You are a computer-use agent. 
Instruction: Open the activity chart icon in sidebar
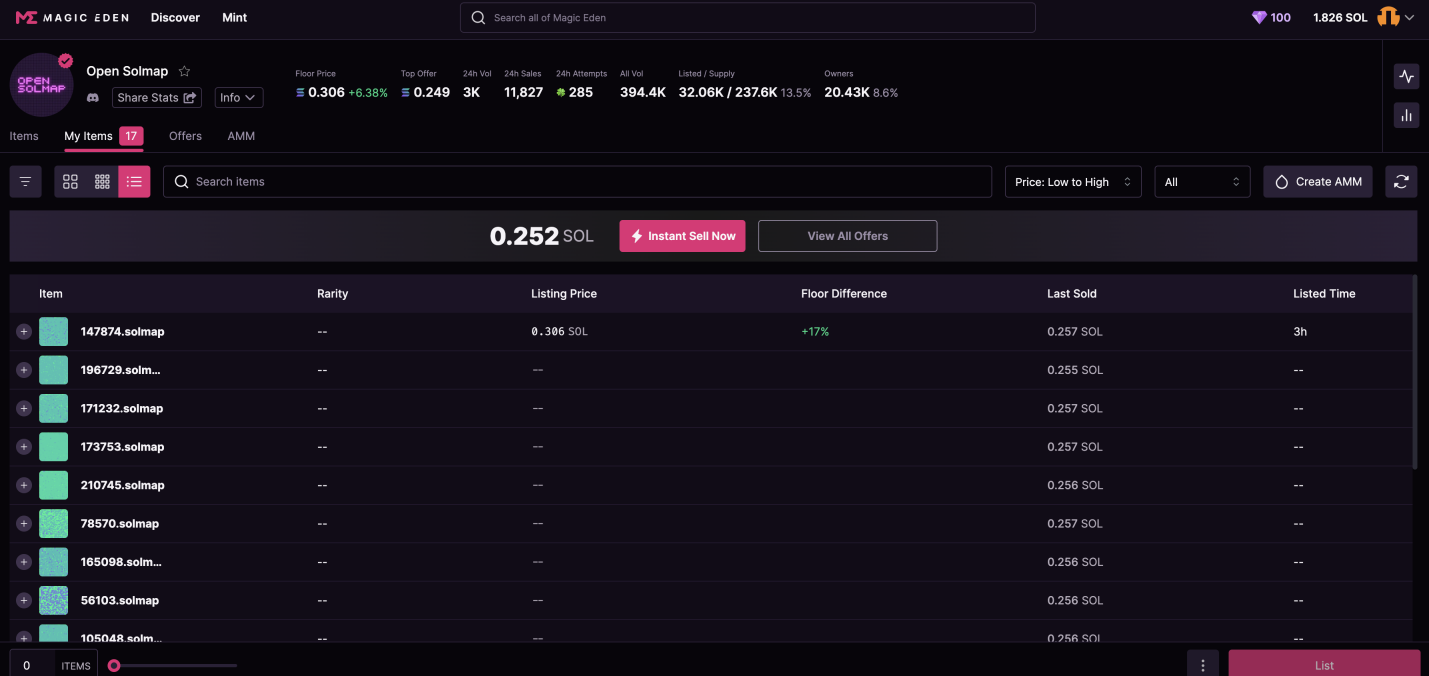pyautogui.click(x=1406, y=77)
